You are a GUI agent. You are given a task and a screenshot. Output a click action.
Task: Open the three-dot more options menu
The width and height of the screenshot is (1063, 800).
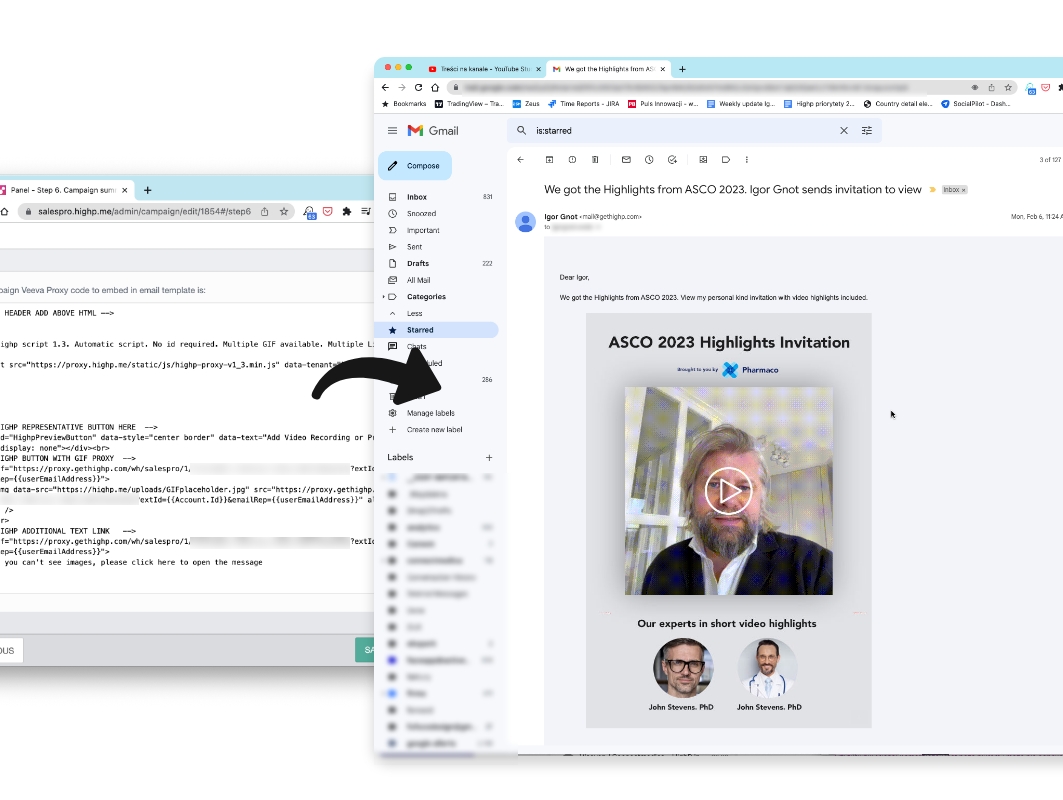pyautogui.click(x=747, y=159)
